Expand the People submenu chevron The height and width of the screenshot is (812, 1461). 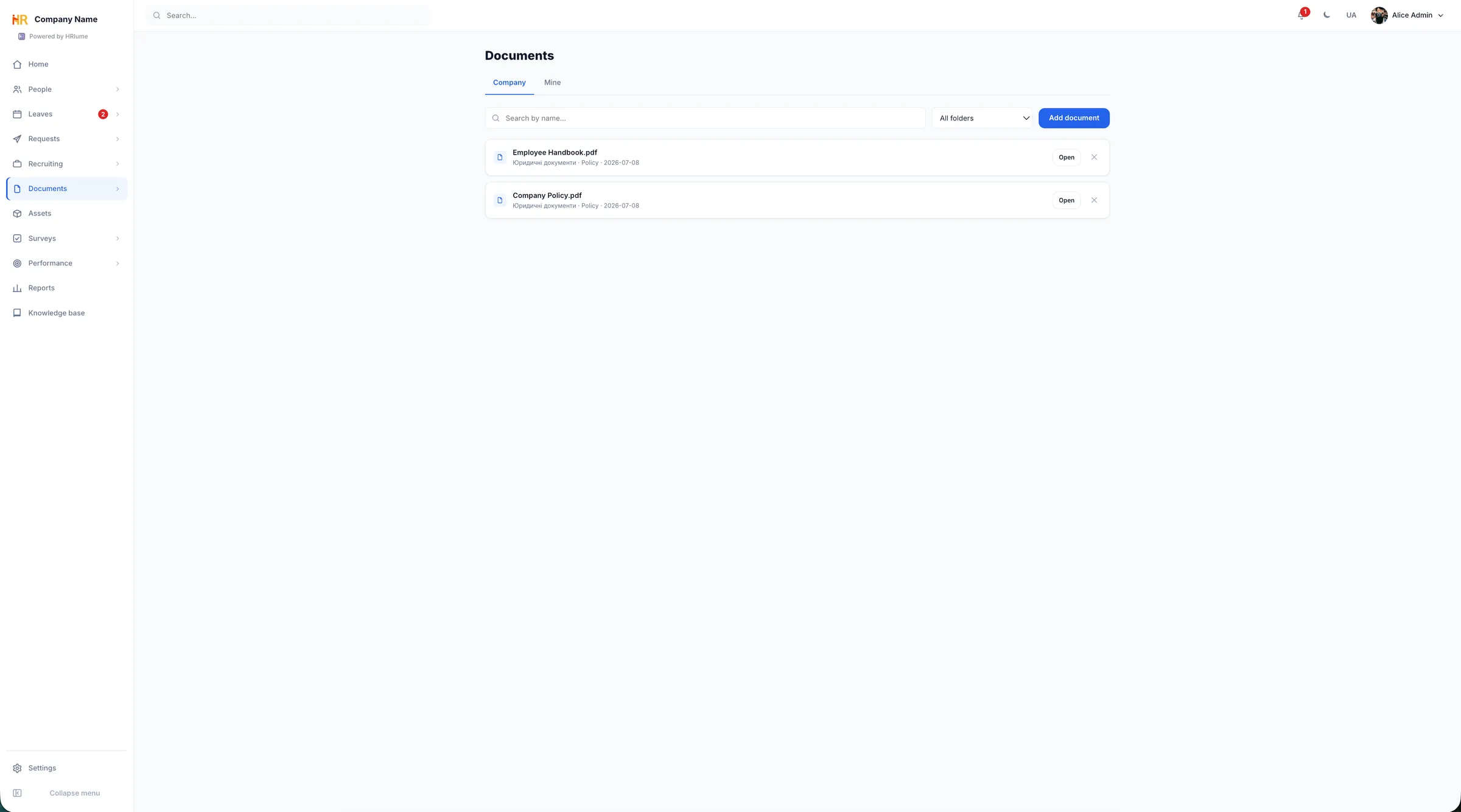117,89
